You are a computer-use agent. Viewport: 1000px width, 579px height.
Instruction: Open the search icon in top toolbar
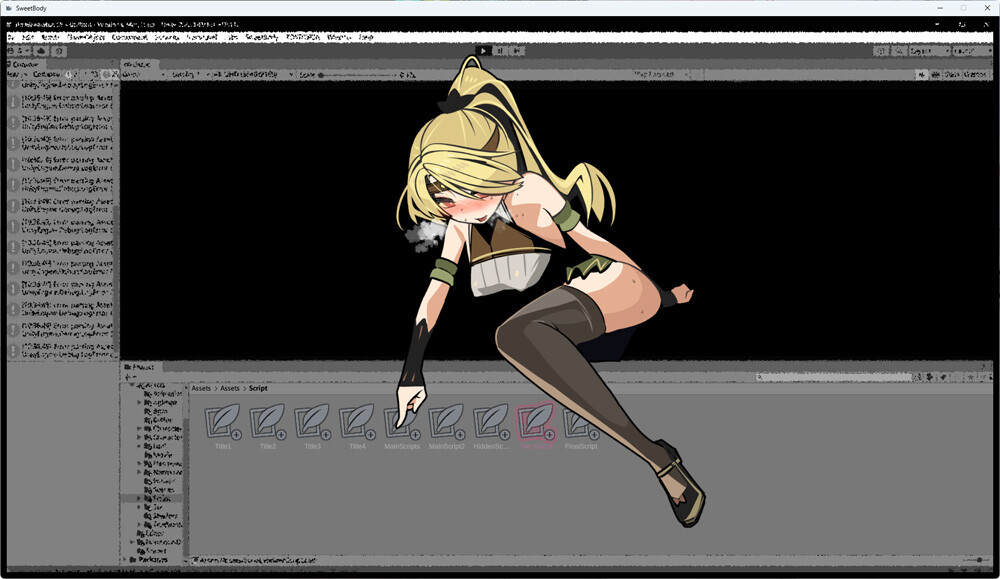click(898, 51)
